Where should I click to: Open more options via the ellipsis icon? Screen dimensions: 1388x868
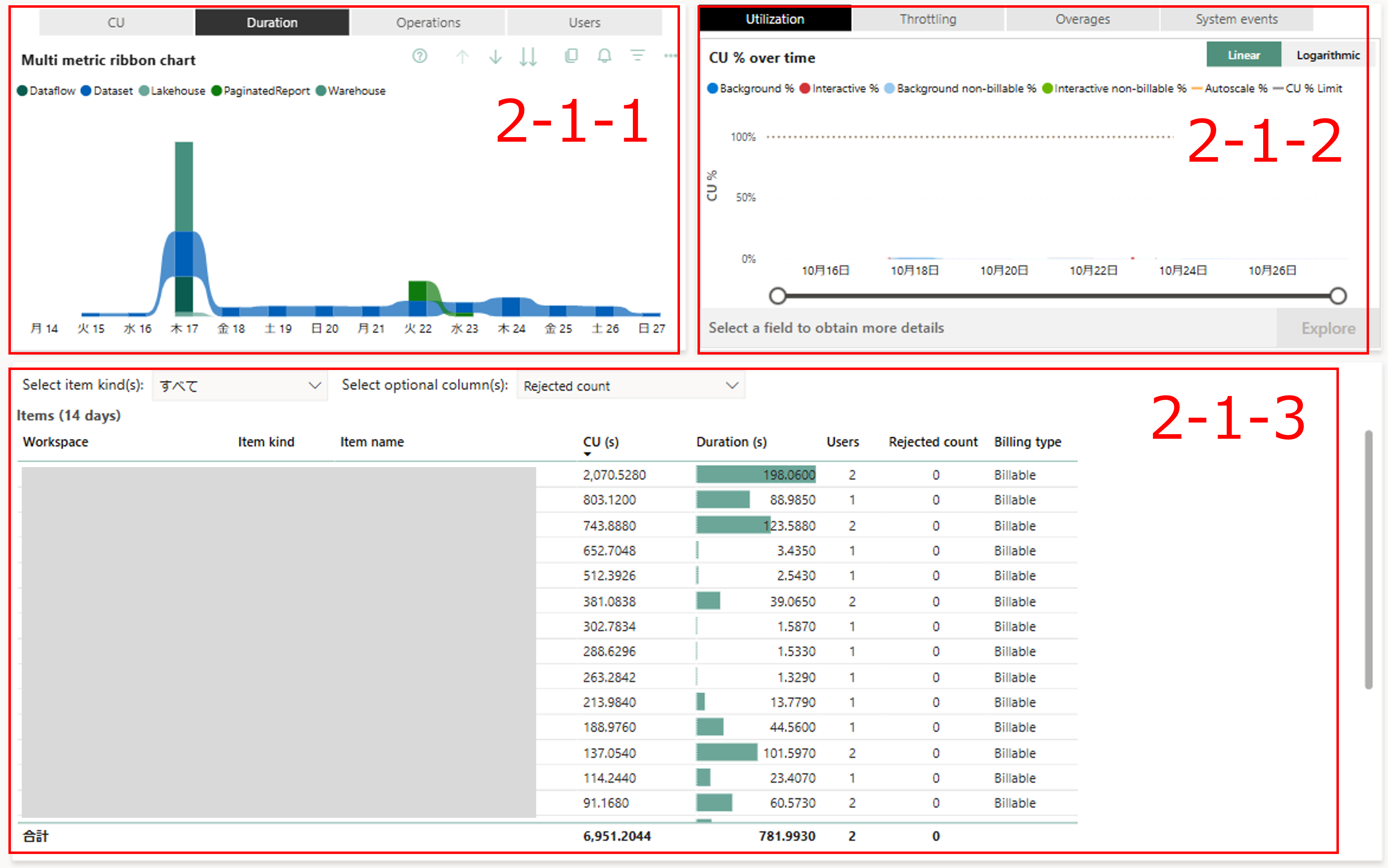click(671, 56)
